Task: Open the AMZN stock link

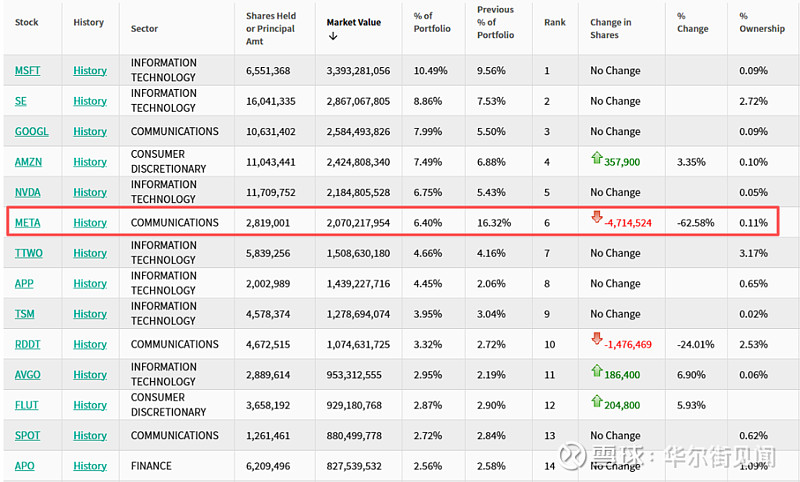Action: [x=29, y=162]
